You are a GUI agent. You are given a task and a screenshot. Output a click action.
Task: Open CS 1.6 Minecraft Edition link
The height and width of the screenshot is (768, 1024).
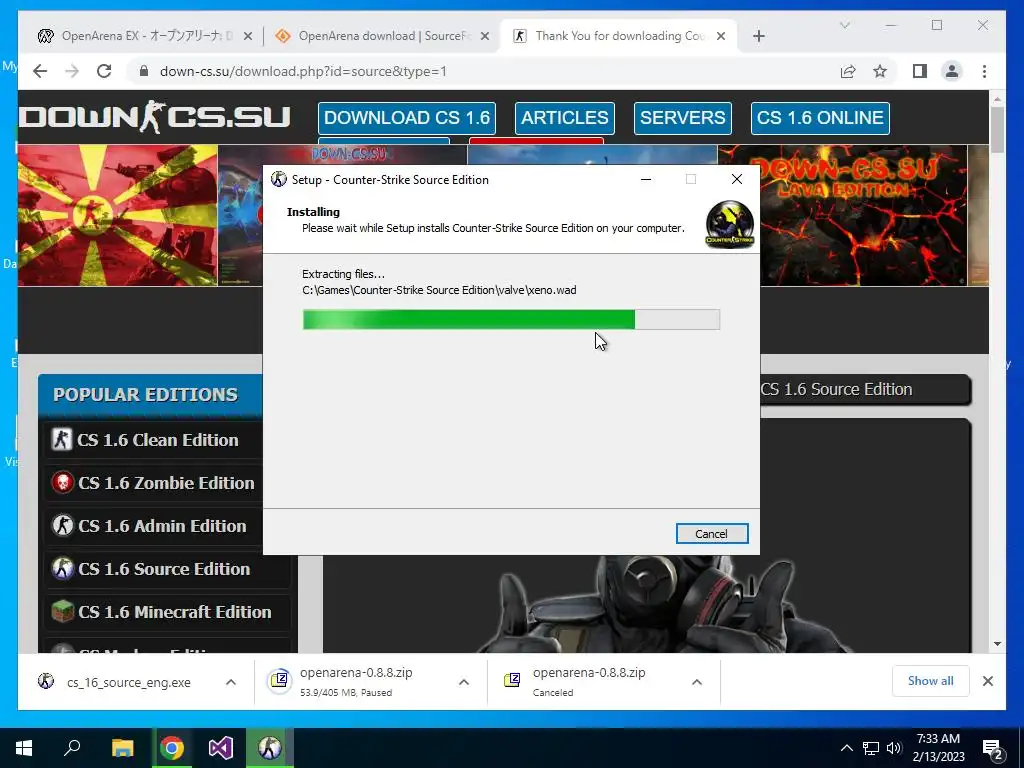tap(174, 613)
